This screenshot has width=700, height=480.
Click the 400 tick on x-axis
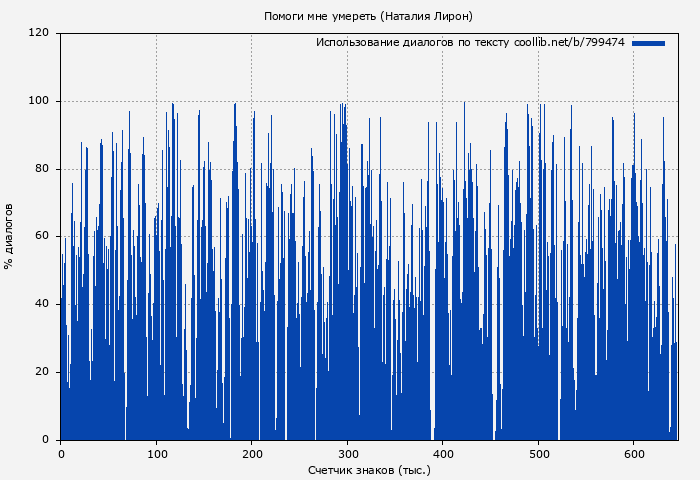(443, 454)
